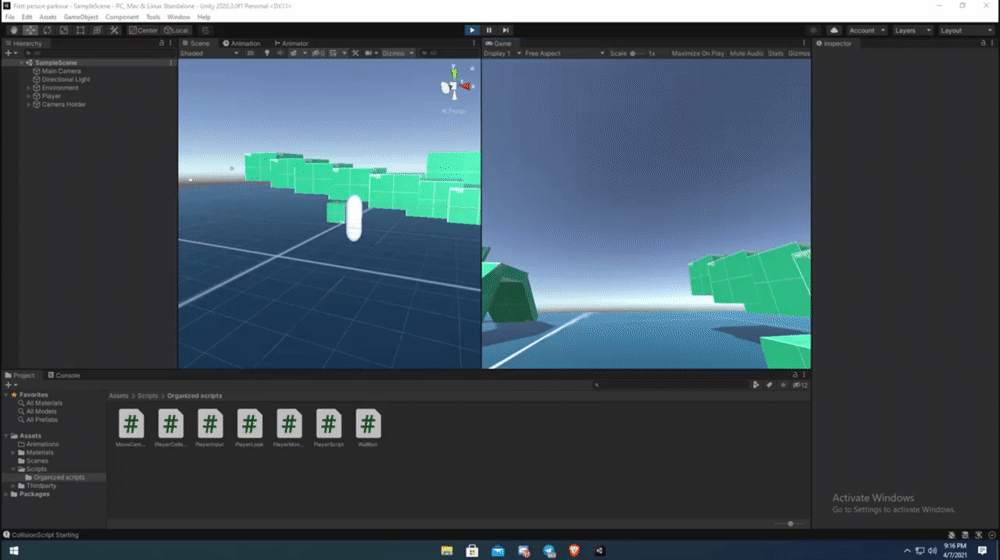This screenshot has height=560, width=1000.
Task: Select the PlayerInput script asset
Action: 210,428
